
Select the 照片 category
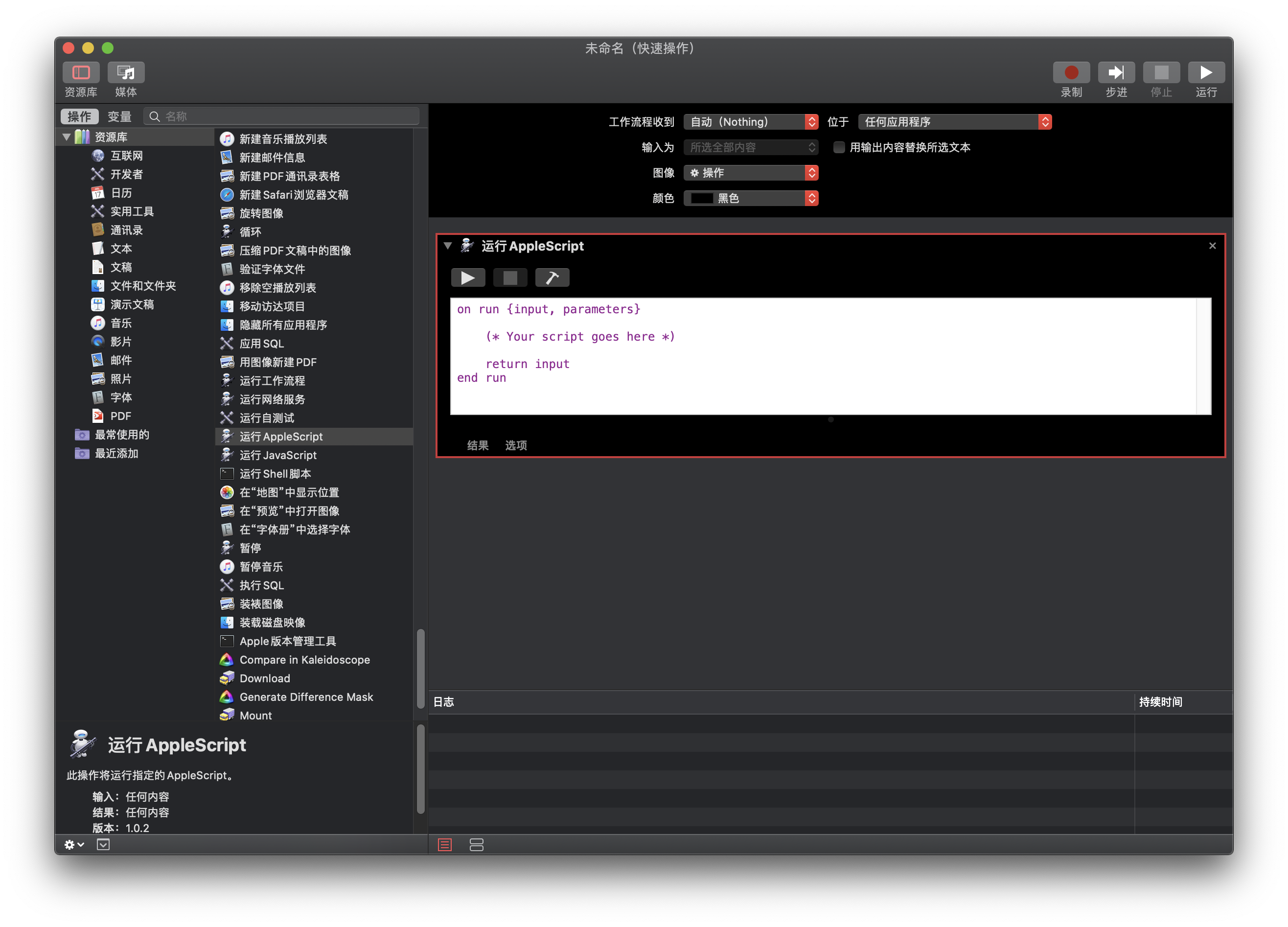click(121, 379)
